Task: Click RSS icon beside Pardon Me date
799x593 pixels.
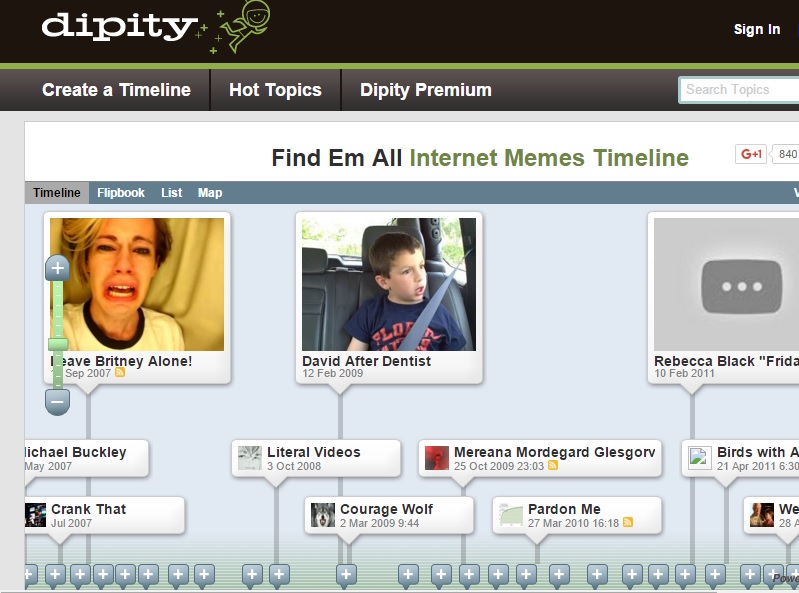Action: 628,522
